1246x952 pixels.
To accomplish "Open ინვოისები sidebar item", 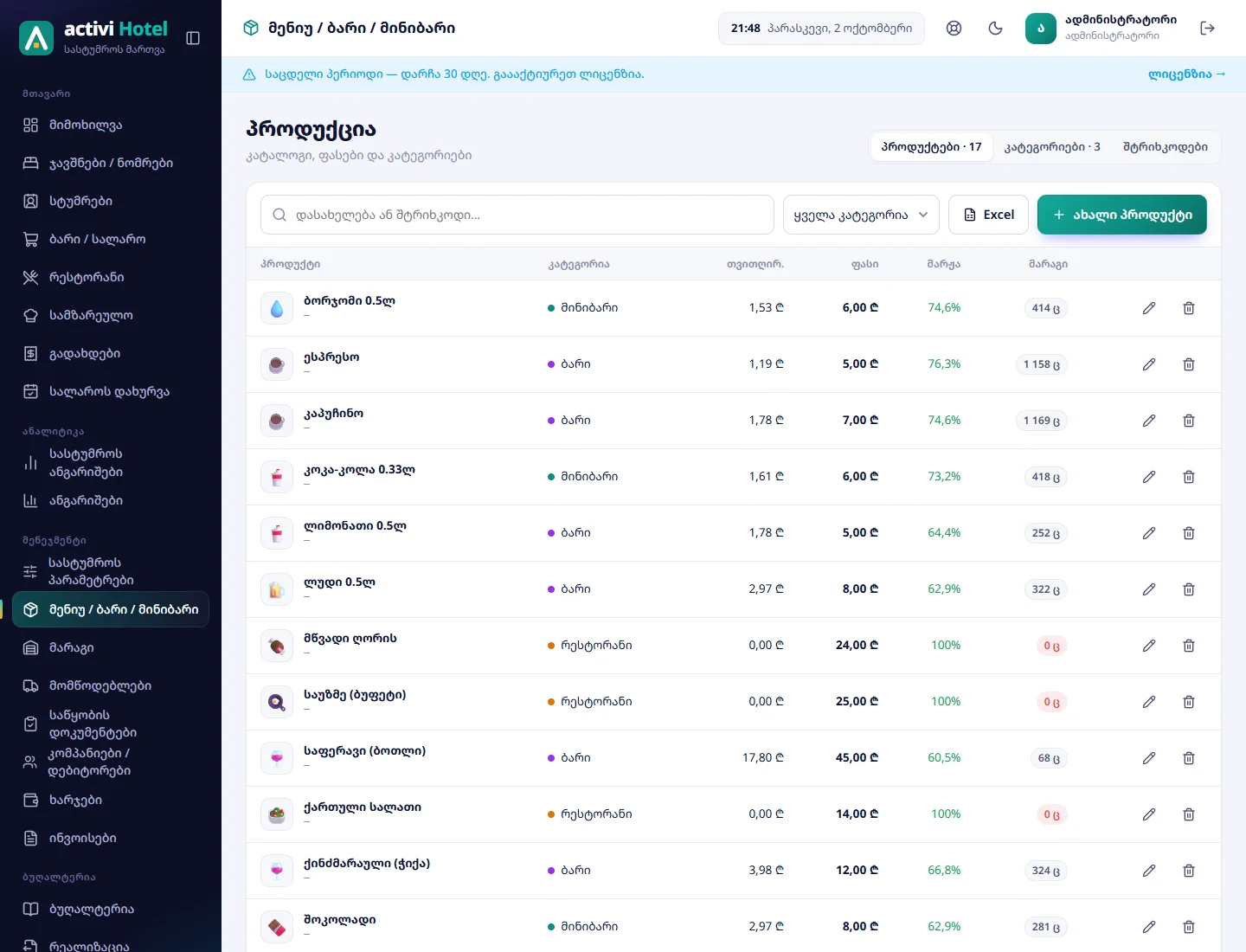I will (111, 838).
